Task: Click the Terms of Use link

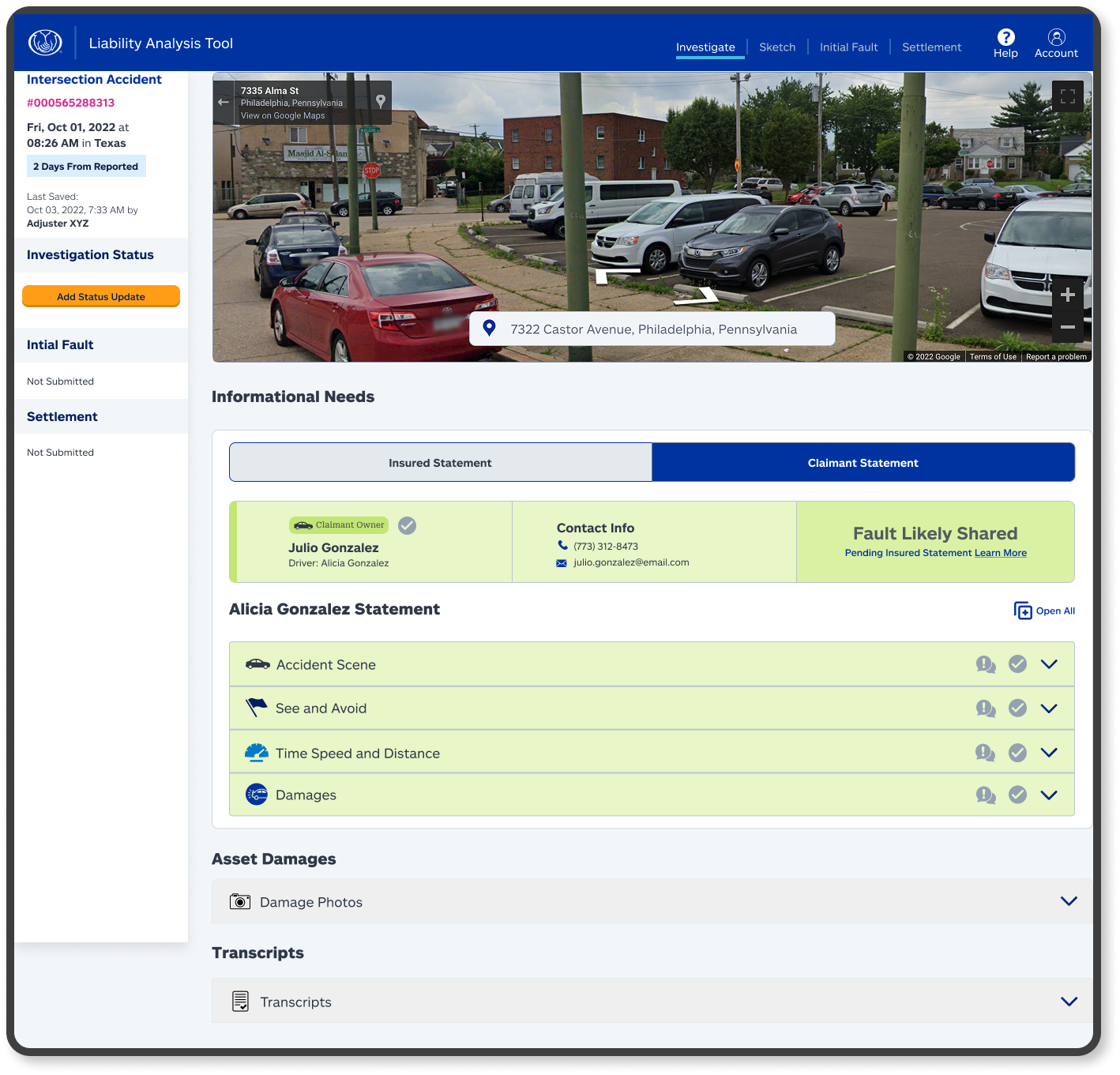Action: point(993,357)
